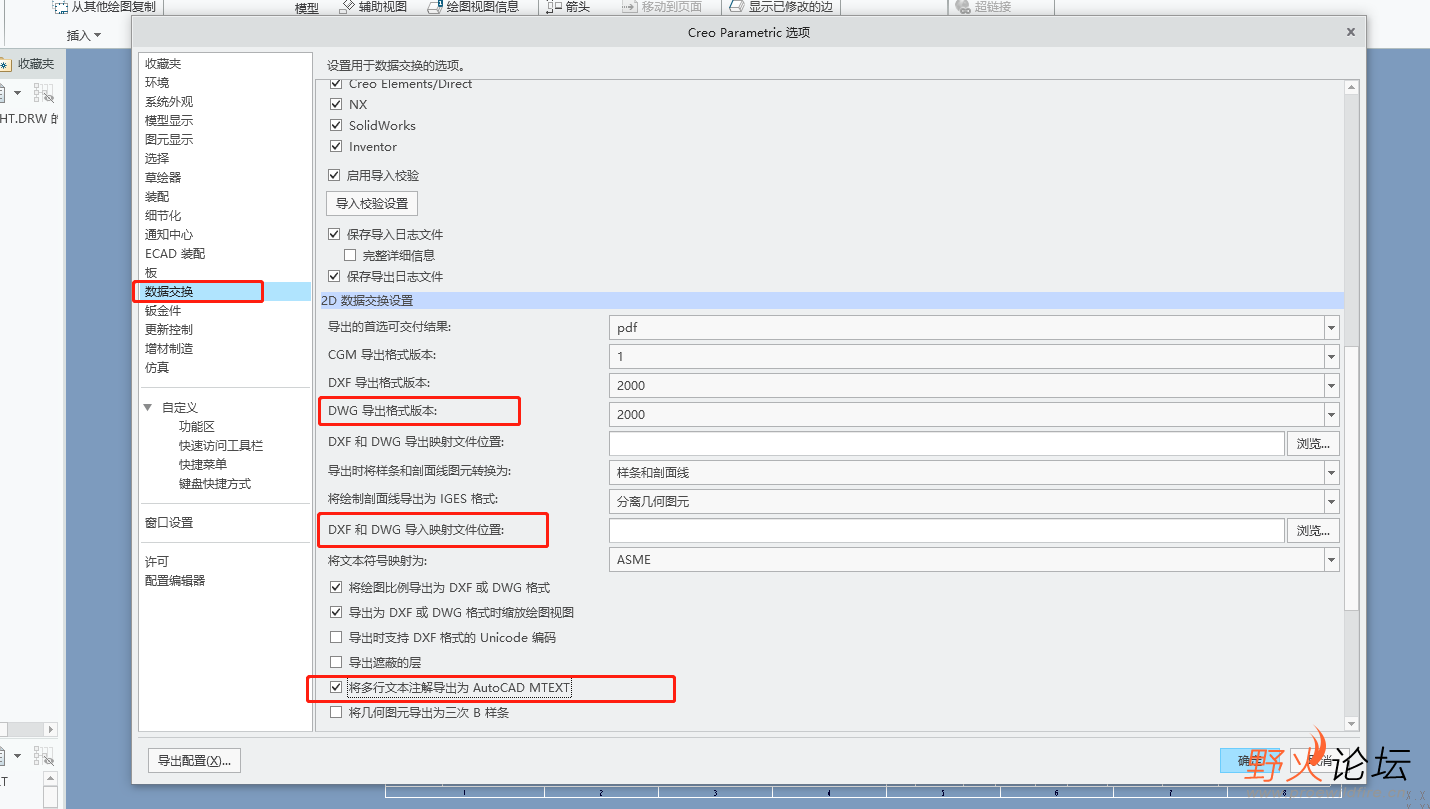Screen dimensions: 1430x809
Task: Click DXF 和 DWG 导出映射文件位置 input field
Action: [946, 443]
